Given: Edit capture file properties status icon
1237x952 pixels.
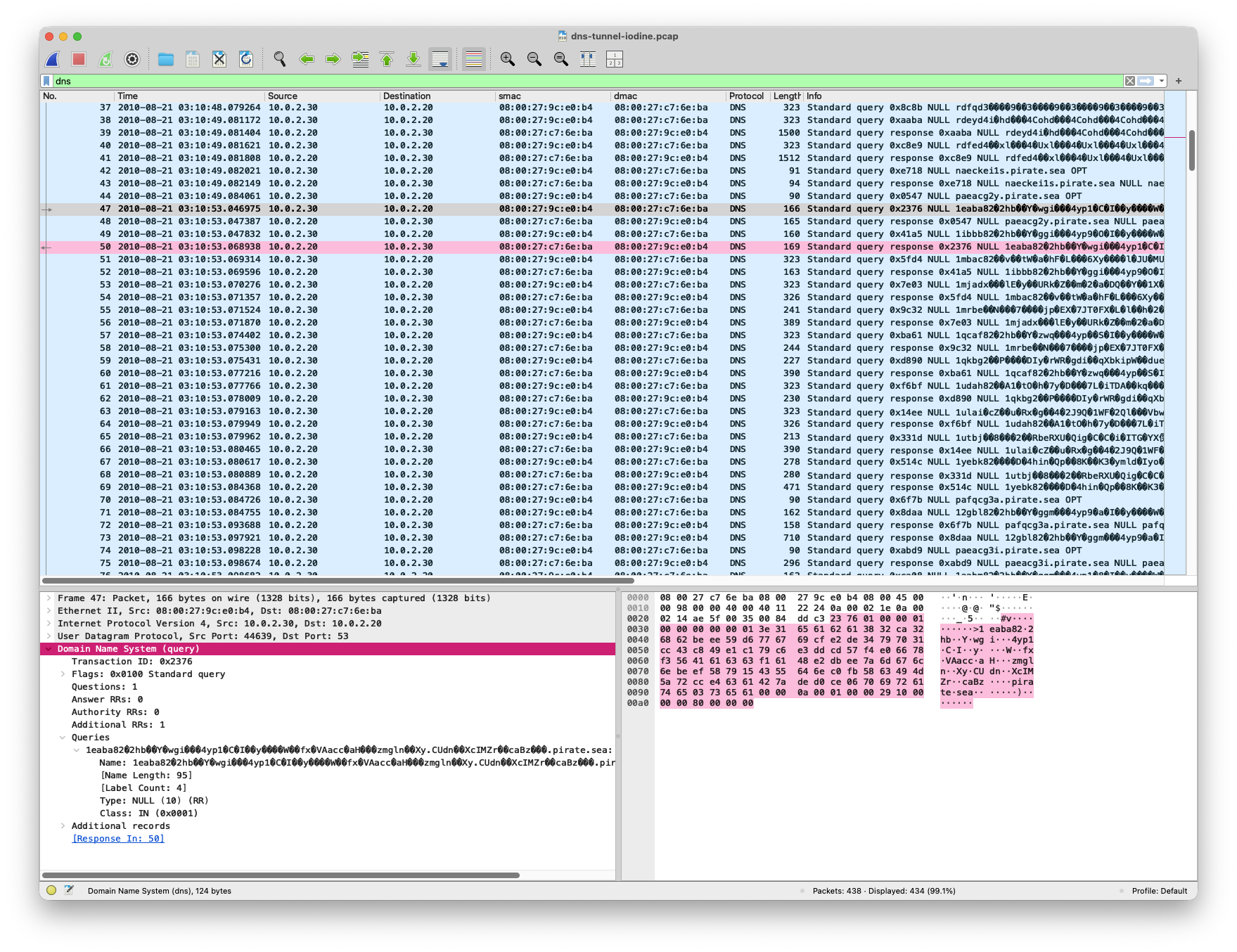Looking at the screenshot, I should pos(69,891).
